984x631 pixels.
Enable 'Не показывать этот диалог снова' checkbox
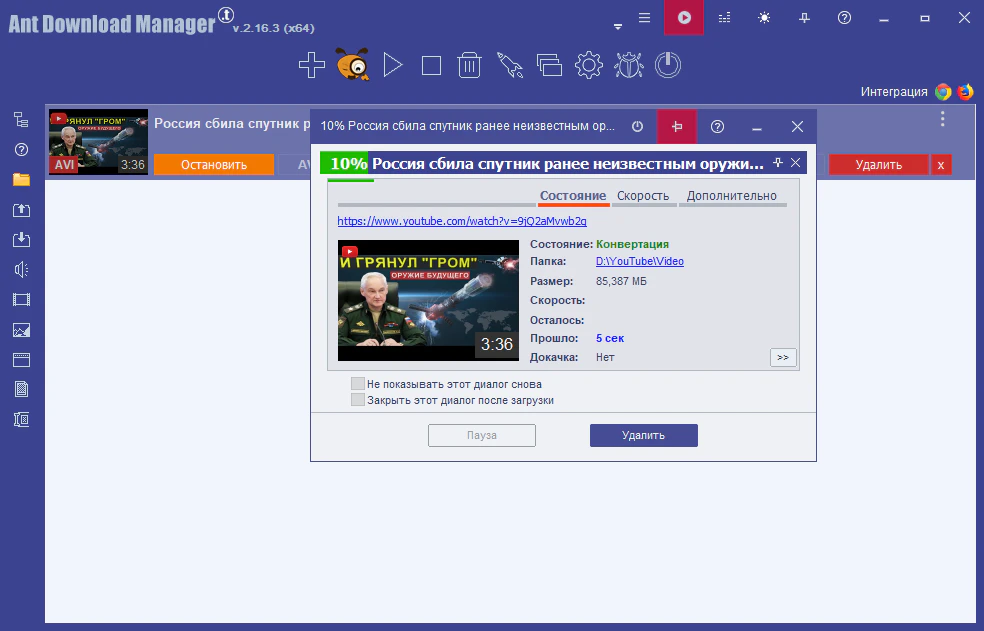coord(358,384)
